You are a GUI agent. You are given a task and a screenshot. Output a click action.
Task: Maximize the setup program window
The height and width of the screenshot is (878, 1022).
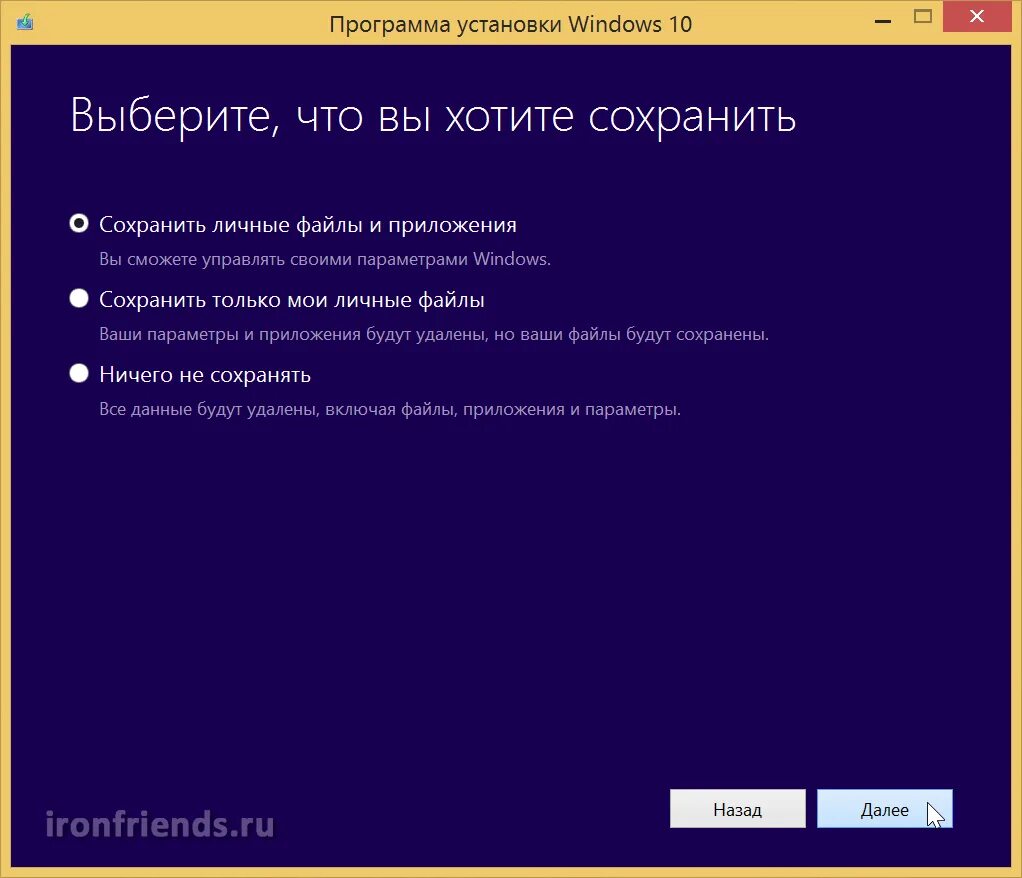tap(922, 16)
